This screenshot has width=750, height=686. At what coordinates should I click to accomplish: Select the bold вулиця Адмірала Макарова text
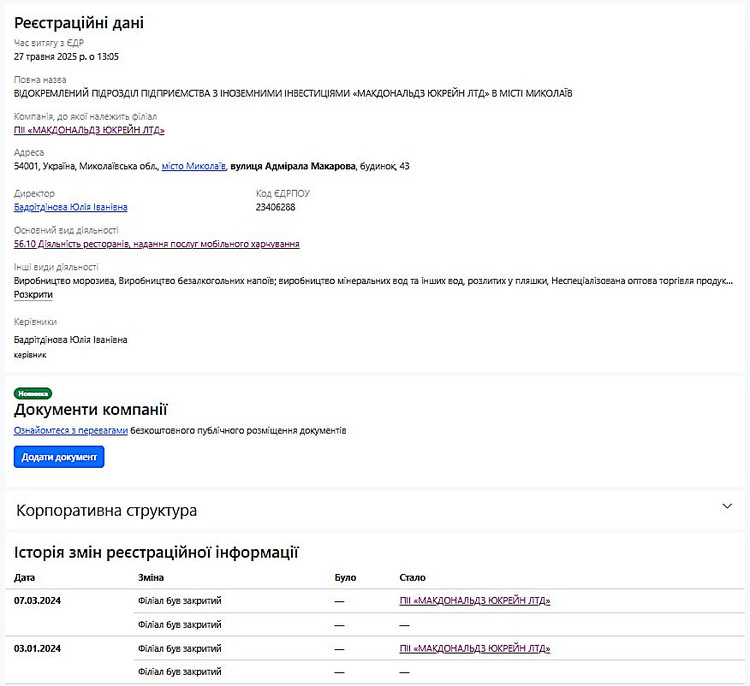292,166
